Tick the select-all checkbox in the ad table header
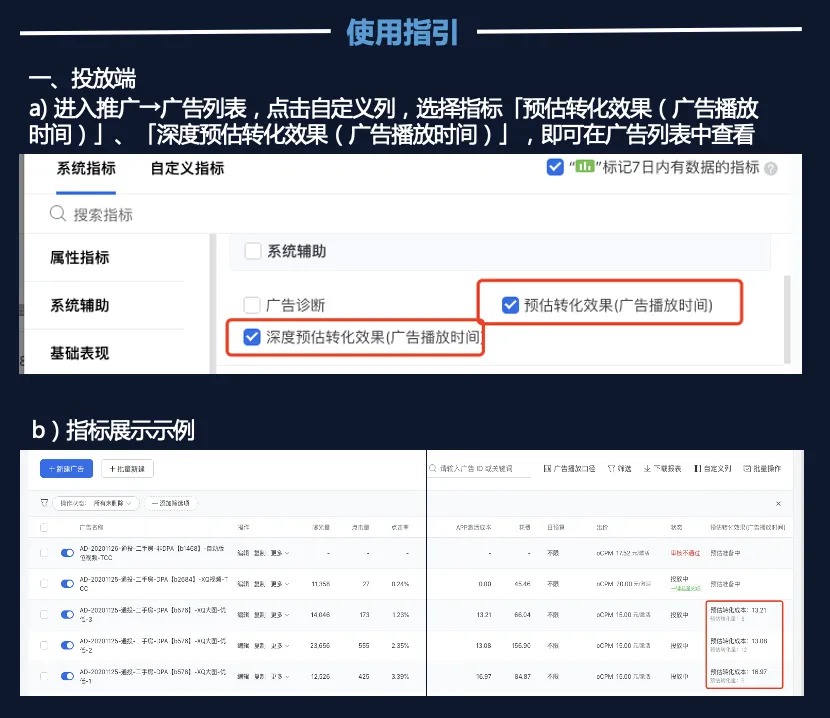 point(44,527)
